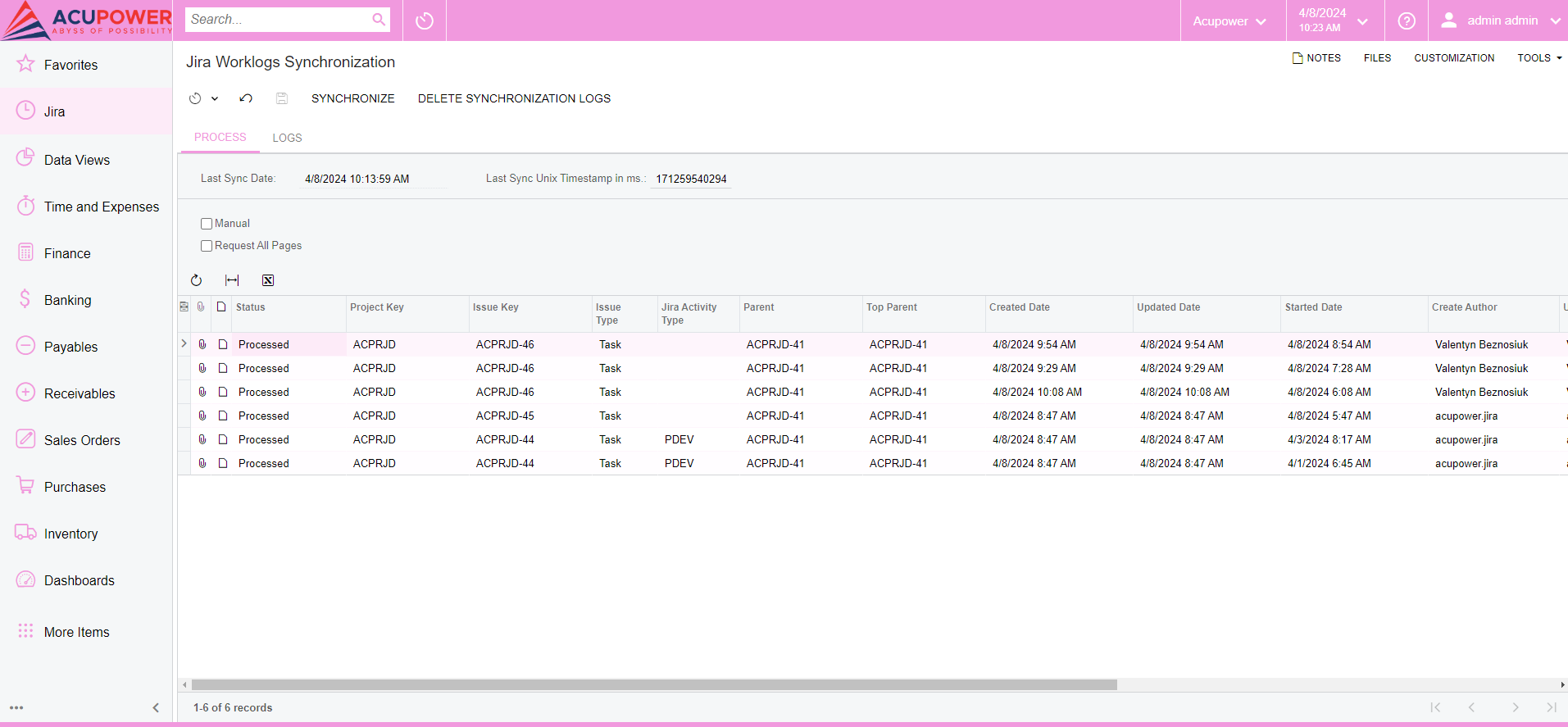Enable the Manual checkbox
The image size is (1568, 727).
tap(207, 224)
